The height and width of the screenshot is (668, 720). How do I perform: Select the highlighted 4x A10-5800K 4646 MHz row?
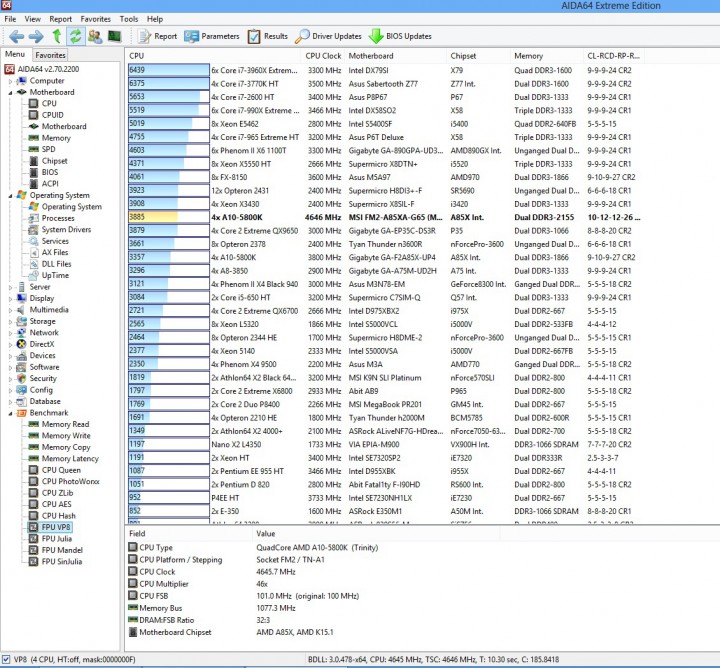point(385,218)
